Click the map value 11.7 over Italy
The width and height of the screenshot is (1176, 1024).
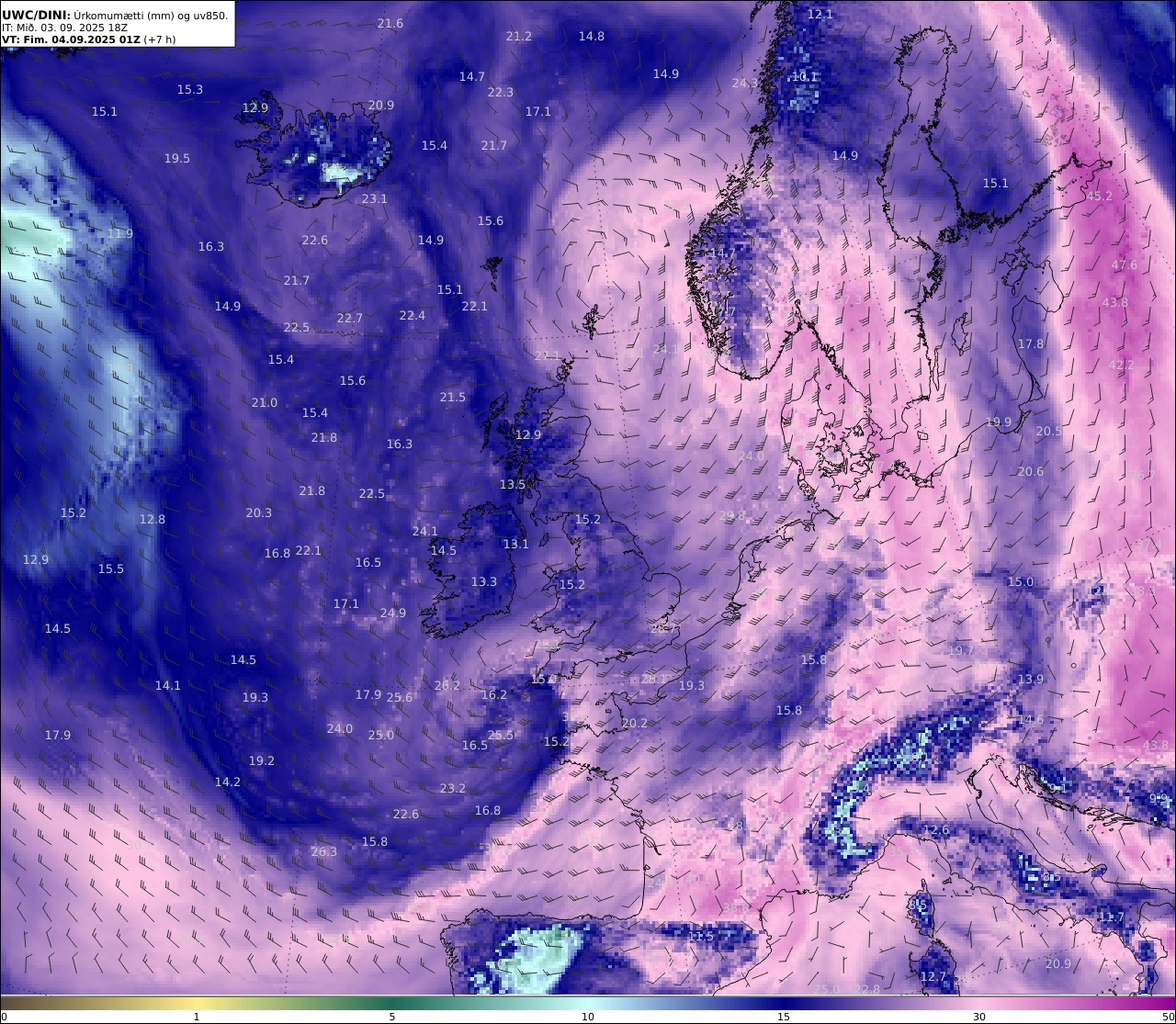pyautogui.click(x=1112, y=917)
